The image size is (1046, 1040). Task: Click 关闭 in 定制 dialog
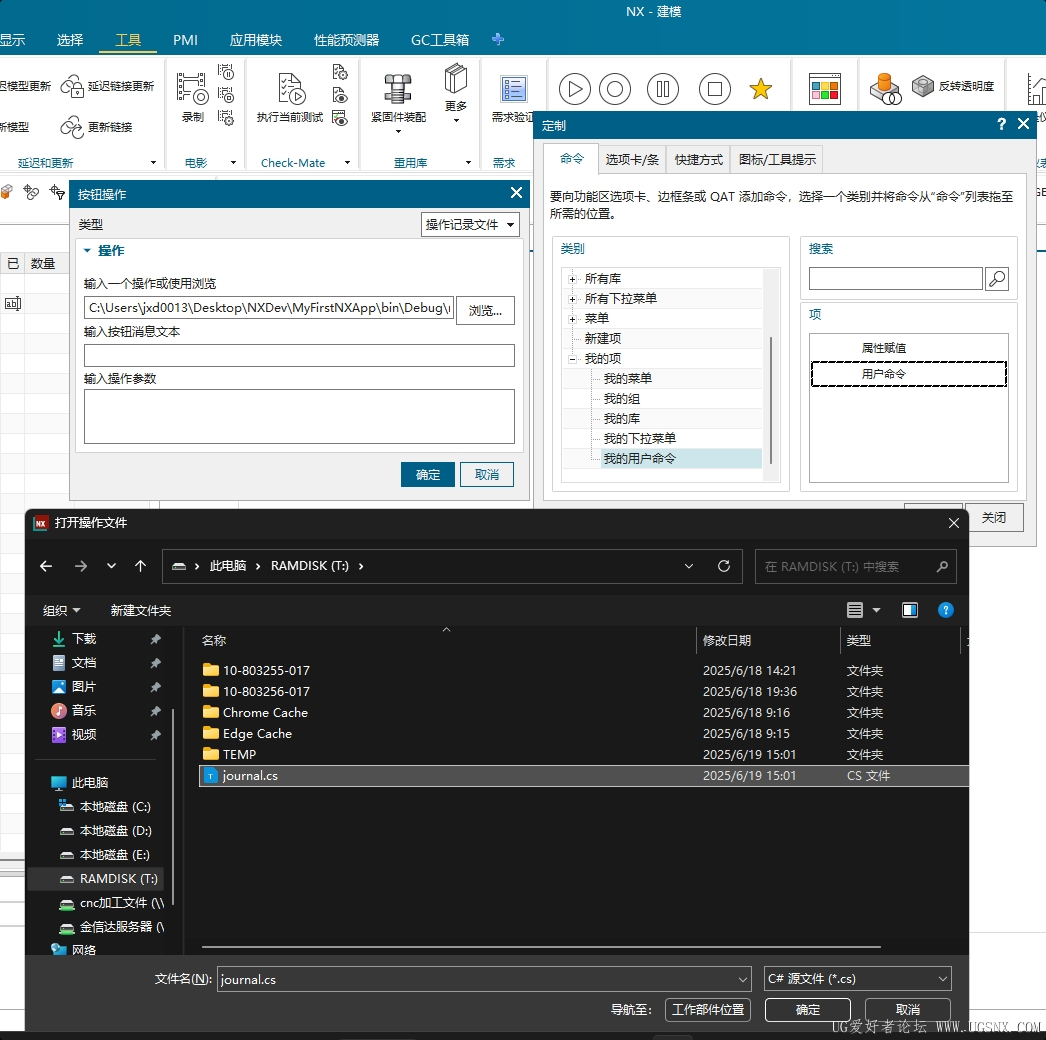994,518
